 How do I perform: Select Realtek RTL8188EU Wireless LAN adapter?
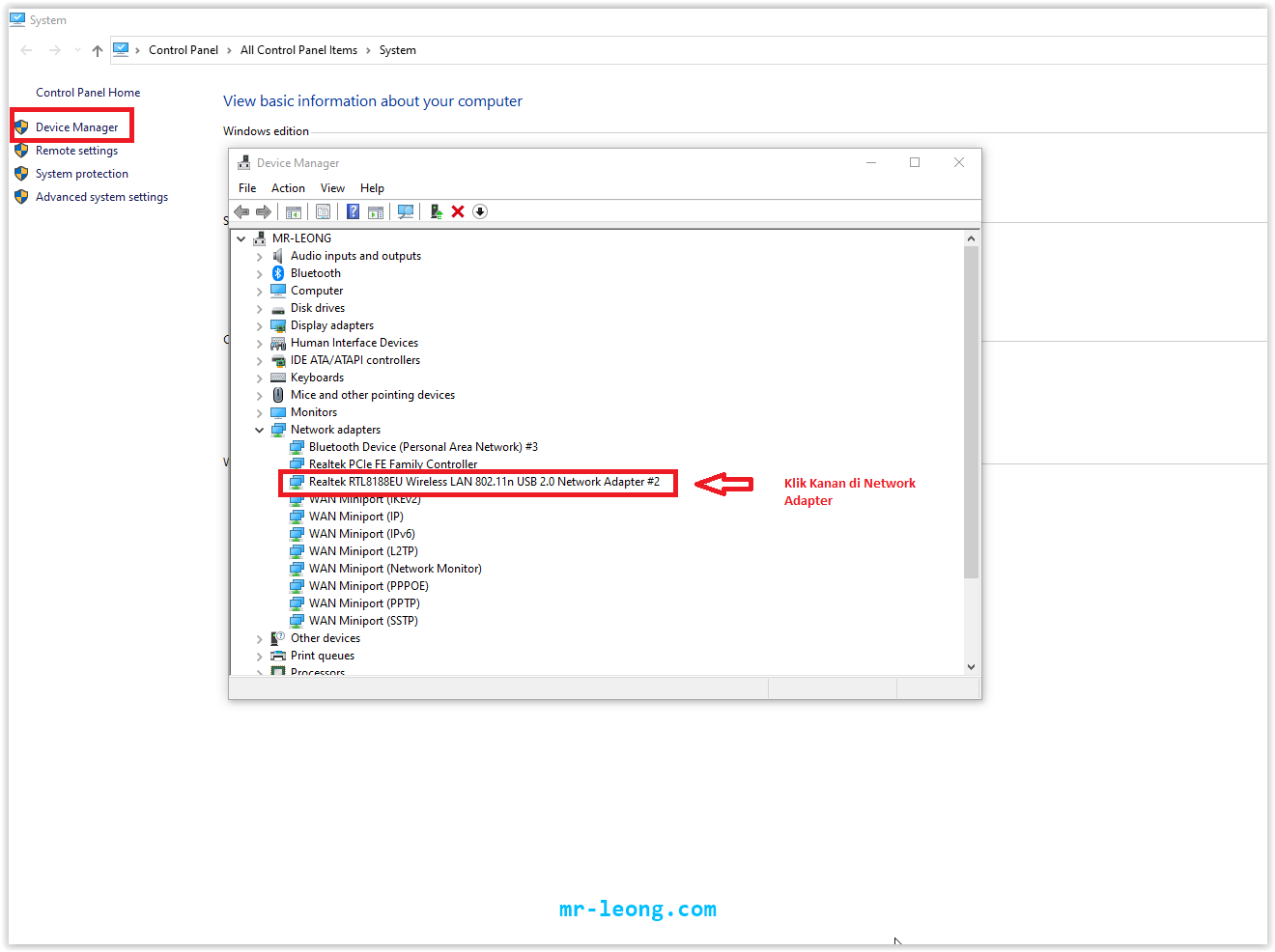pyautogui.click(x=484, y=482)
